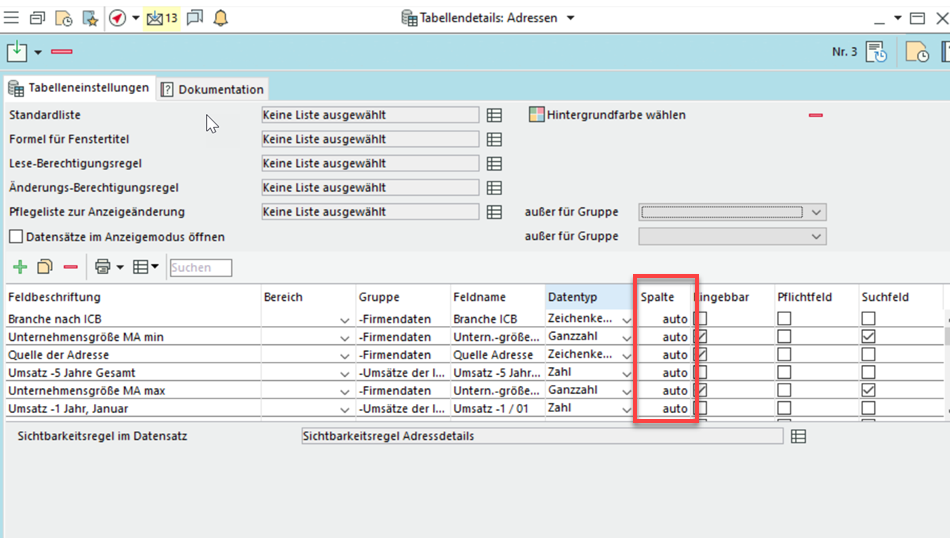Select the Tabelleneinstellungen tab

pyautogui.click(x=79, y=88)
